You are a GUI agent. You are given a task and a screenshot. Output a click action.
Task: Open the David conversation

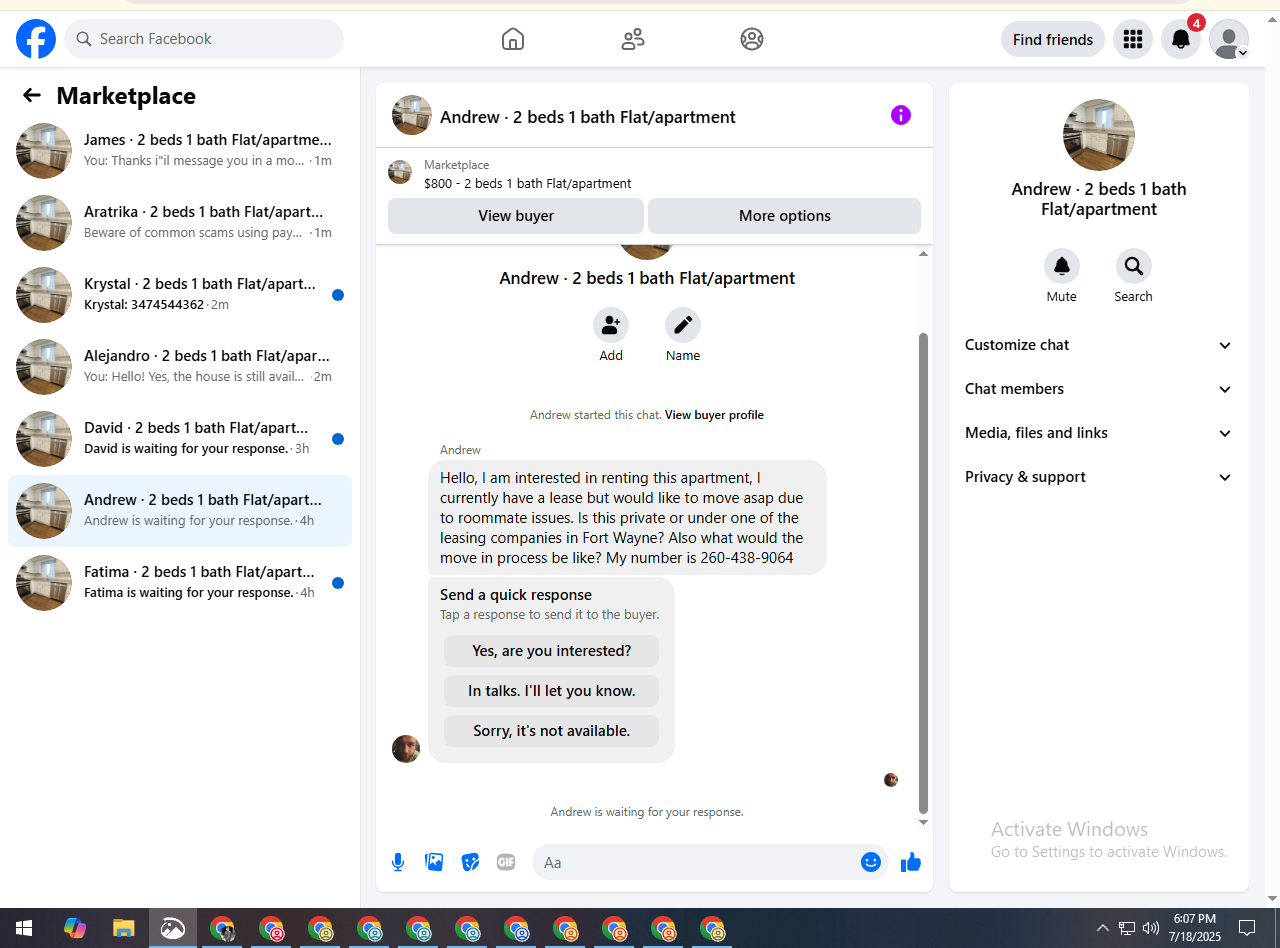click(180, 439)
